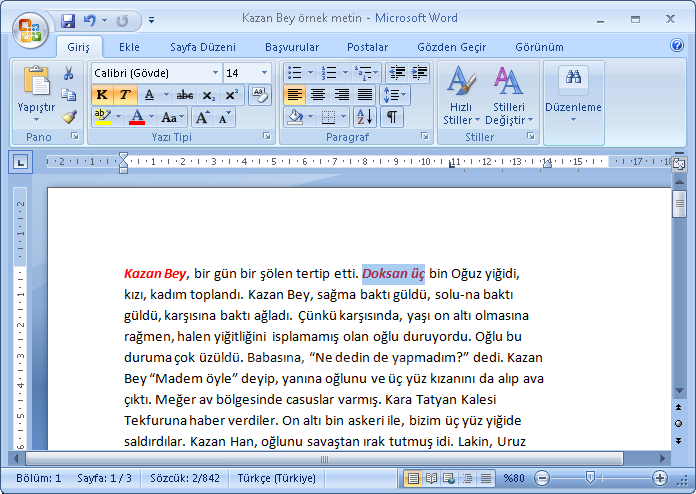The height and width of the screenshot is (494, 696).
Task: Expand underline style dropdown arrow
Action: click(x=166, y=95)
